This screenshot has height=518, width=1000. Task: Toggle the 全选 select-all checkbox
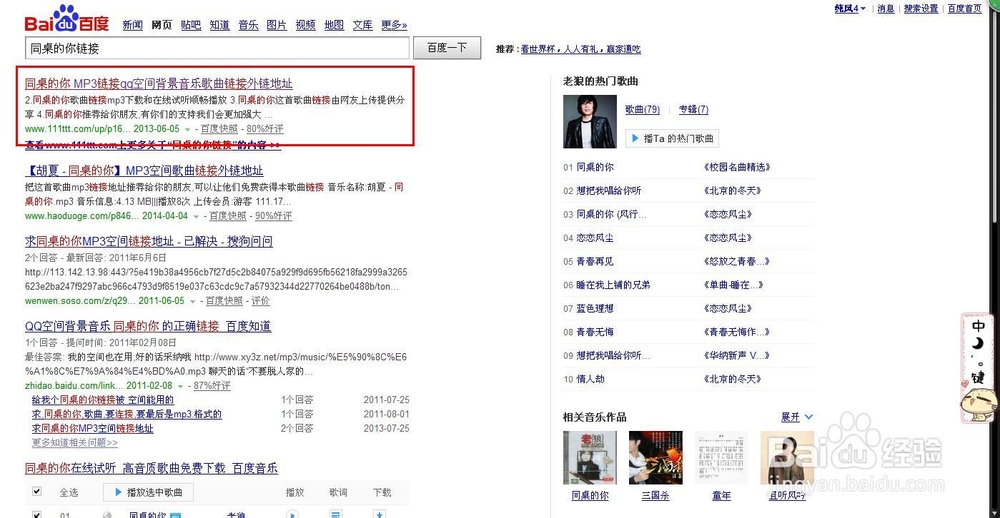(x=37, y=492)
